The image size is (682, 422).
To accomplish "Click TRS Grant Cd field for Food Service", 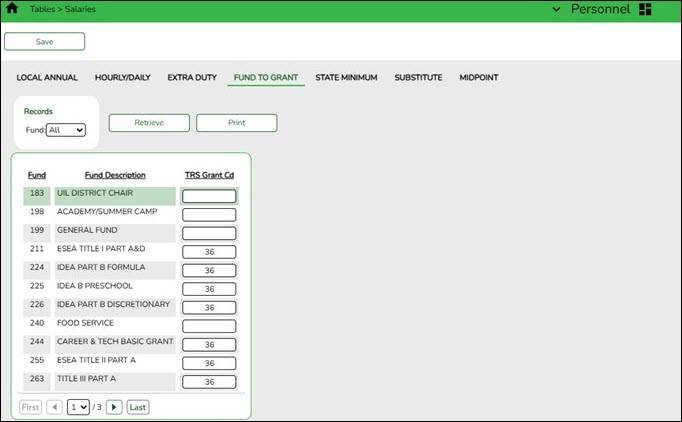I will tap(209, 326).
